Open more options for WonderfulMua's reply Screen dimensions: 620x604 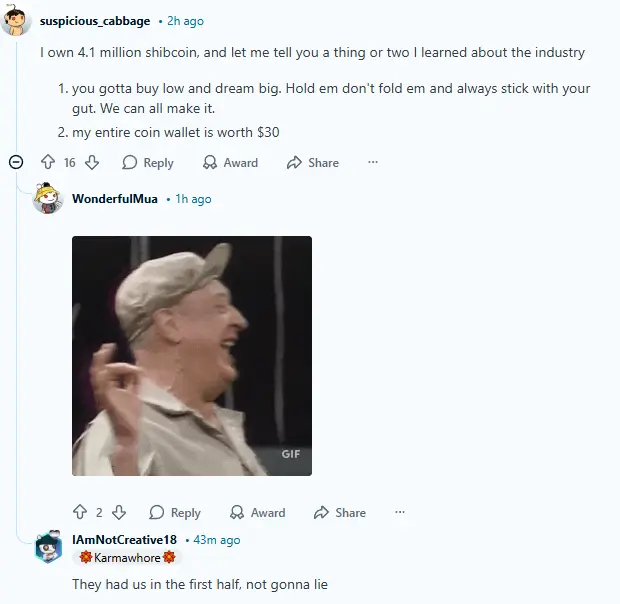coord(400,512)
